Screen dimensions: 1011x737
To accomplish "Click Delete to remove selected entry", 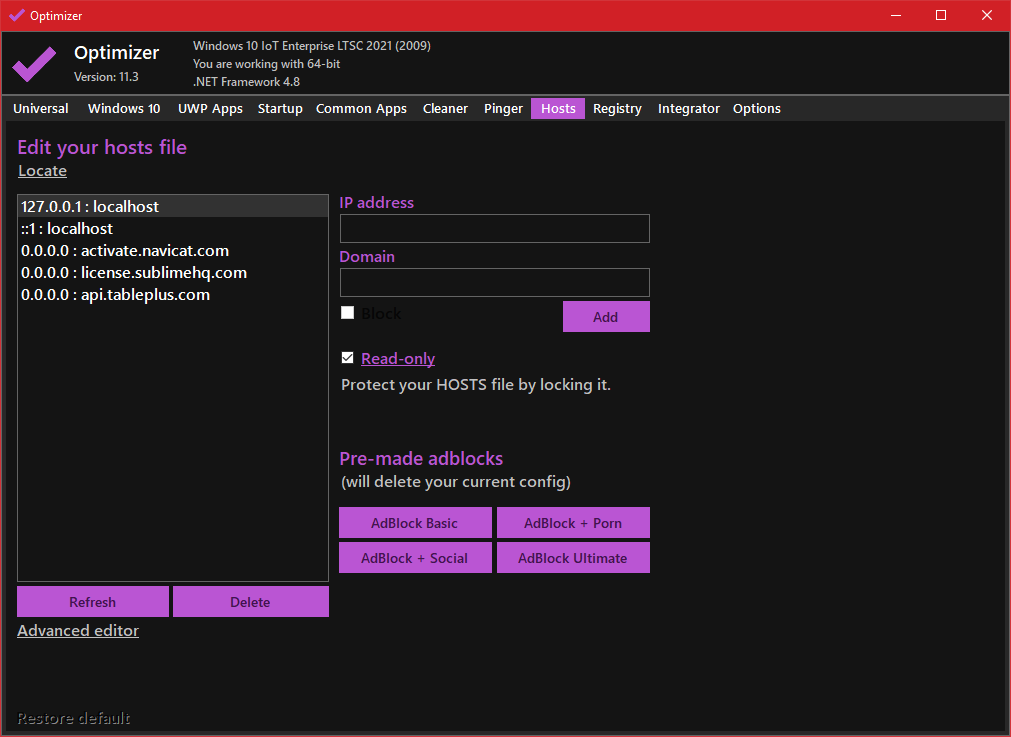I will 250,602.
